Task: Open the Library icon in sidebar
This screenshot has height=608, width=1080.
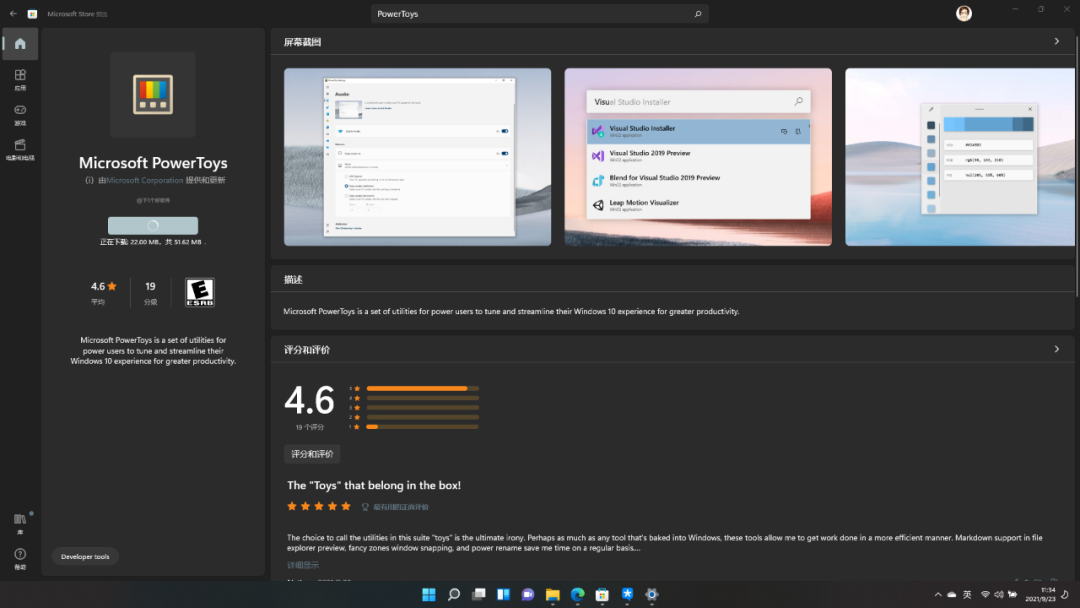Action: pyautogui.click(x=20, y=522)
